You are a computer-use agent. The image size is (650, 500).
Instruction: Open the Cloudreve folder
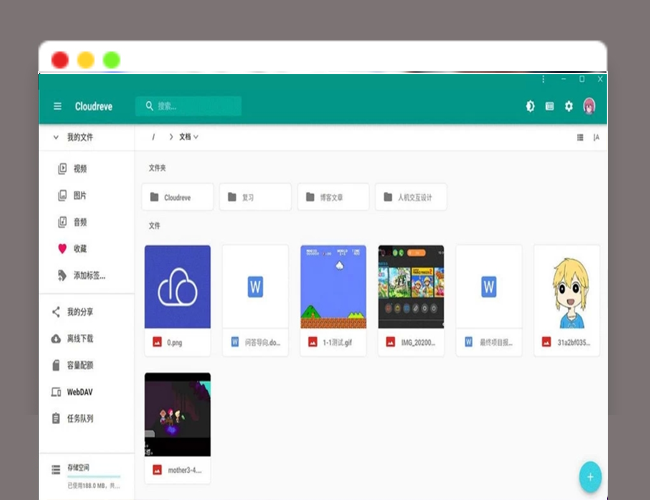pyautogui.click(x=178, y=197)
